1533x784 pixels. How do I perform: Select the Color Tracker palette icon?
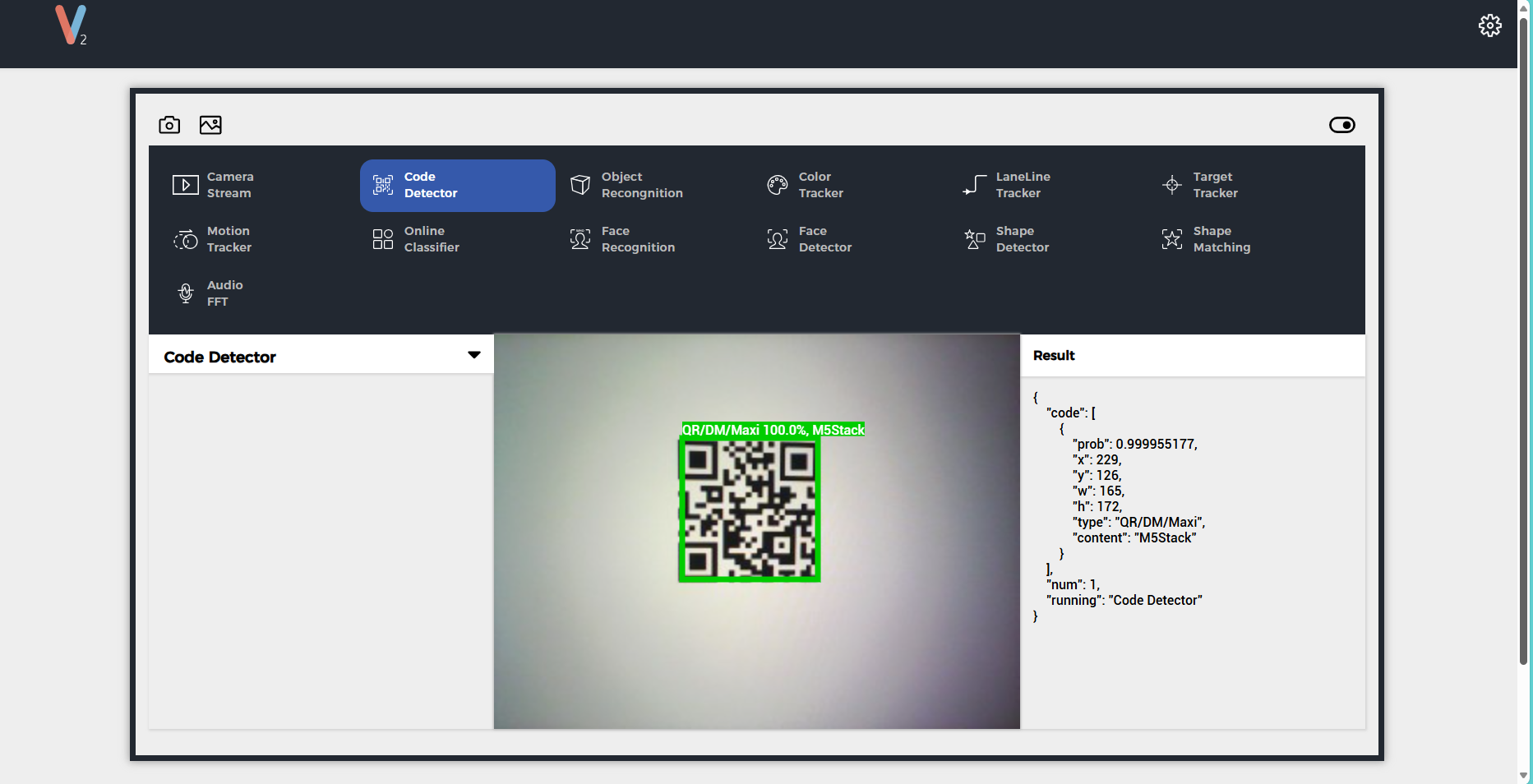778,185
